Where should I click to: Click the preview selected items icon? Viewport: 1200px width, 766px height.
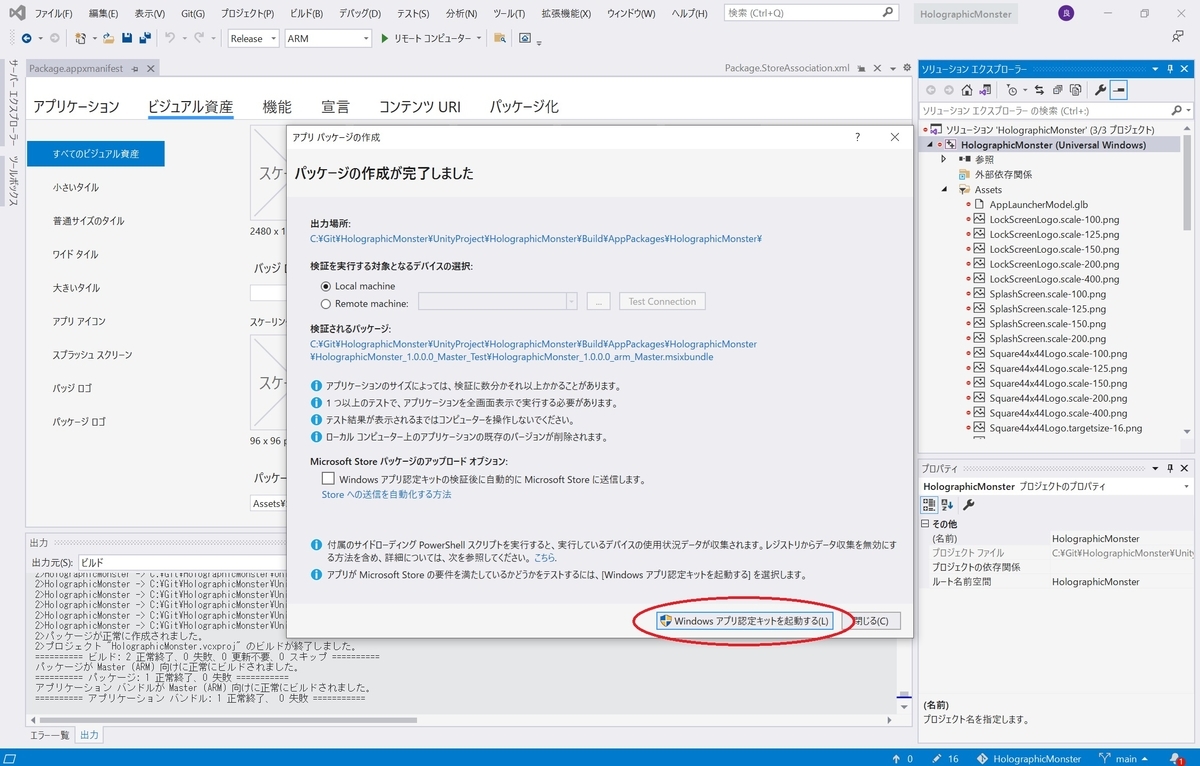click(x=1119, y=90)
